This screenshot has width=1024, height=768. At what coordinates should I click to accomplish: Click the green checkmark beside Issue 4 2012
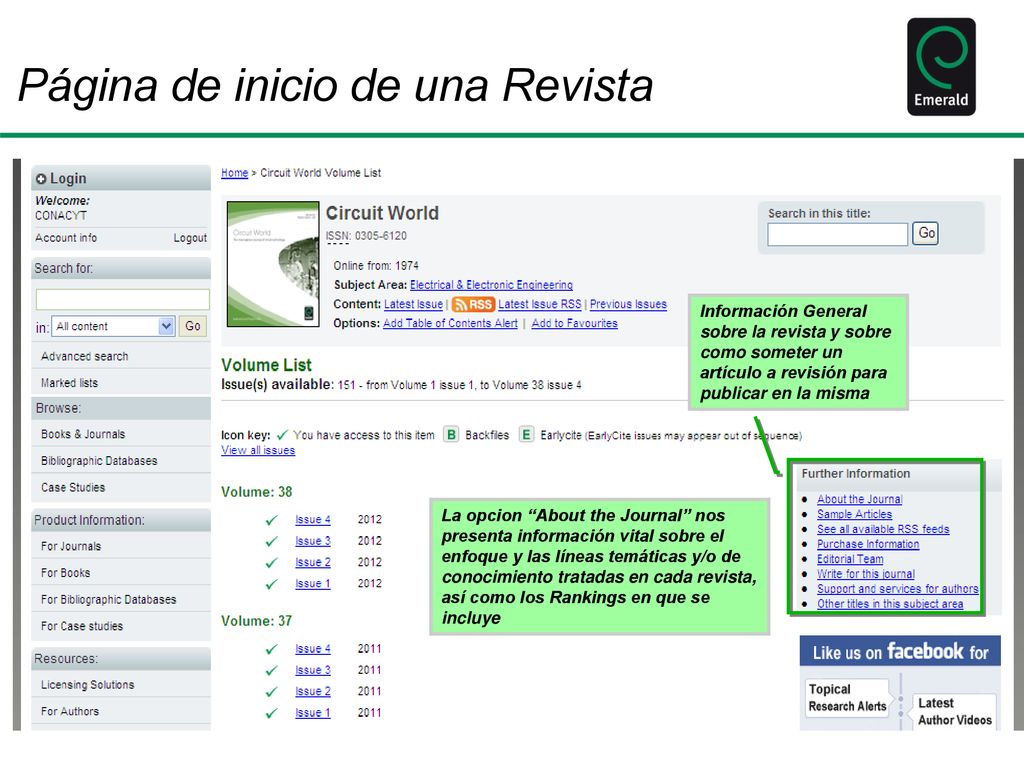click(x=272, y=520)
